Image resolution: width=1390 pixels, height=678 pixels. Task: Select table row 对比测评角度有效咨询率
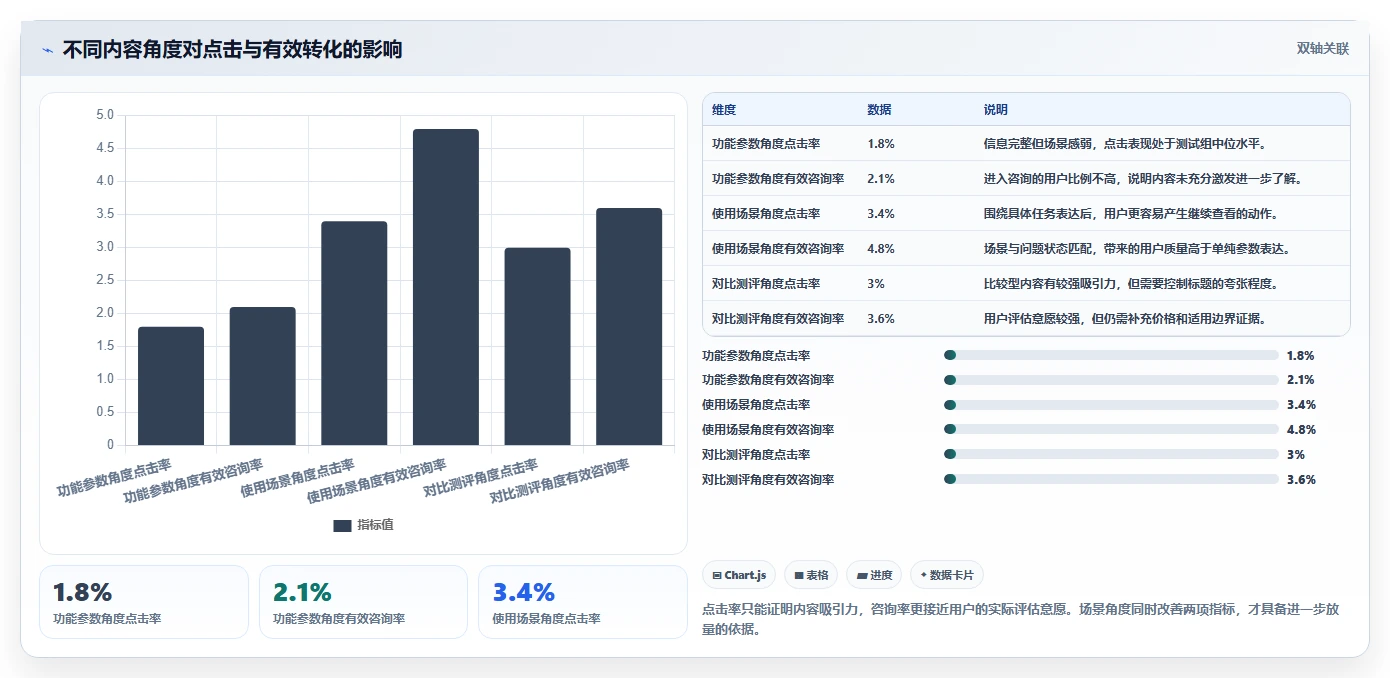1026,318
